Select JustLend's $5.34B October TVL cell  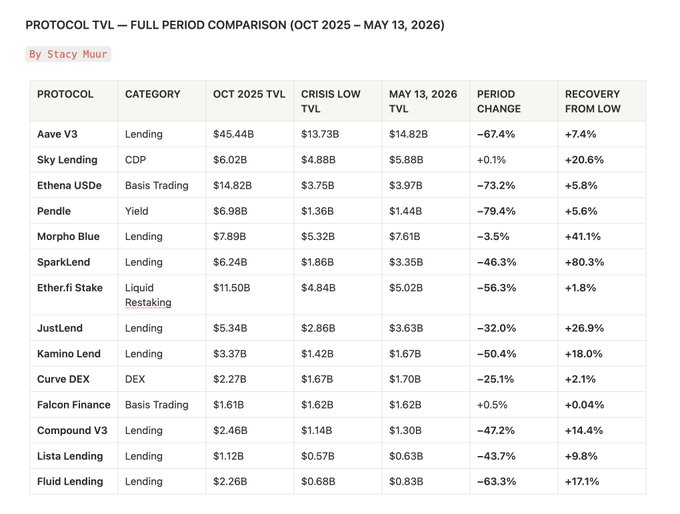[230, 328]
